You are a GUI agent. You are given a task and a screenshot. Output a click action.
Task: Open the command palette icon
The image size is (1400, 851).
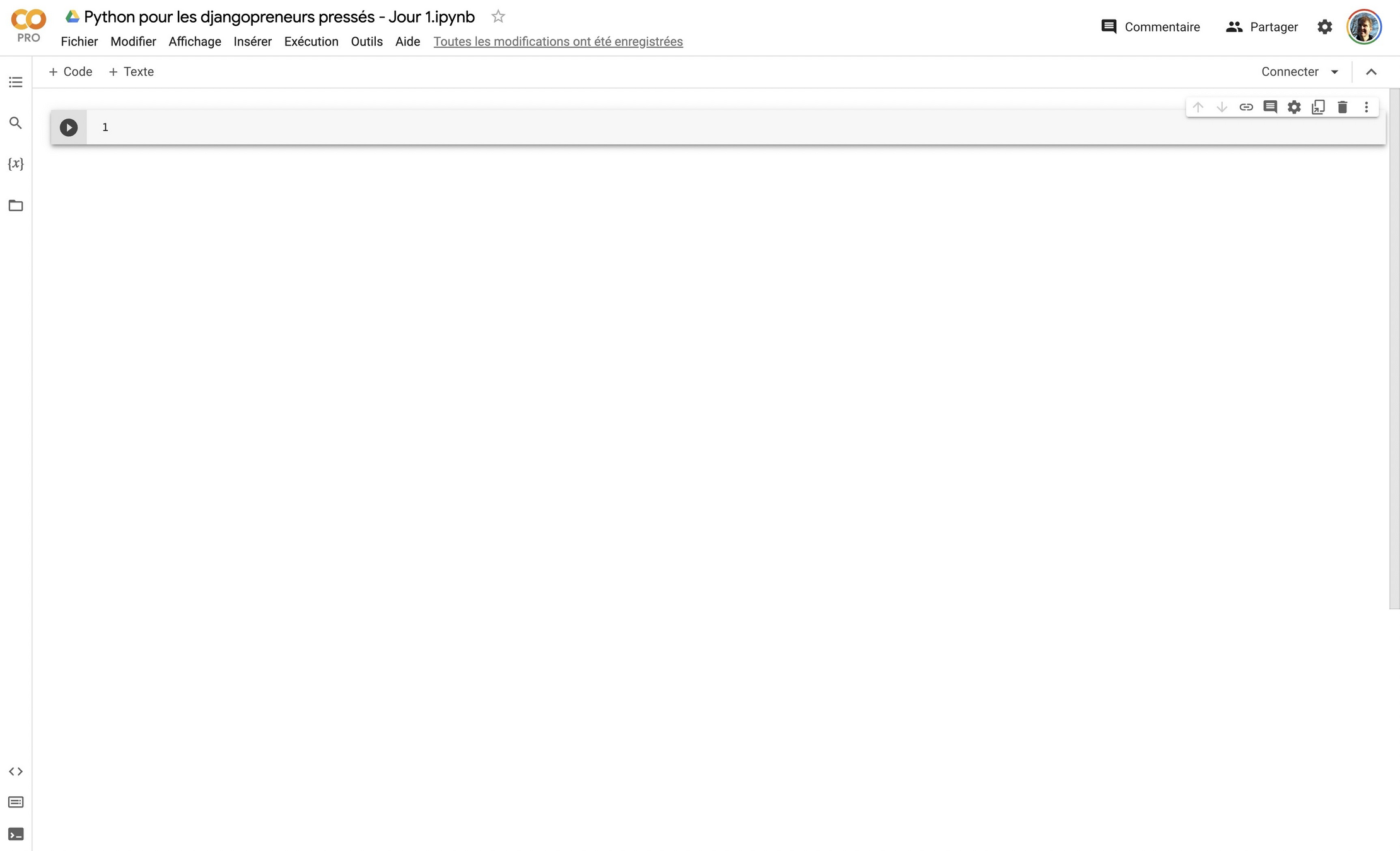tap(16, 802)
